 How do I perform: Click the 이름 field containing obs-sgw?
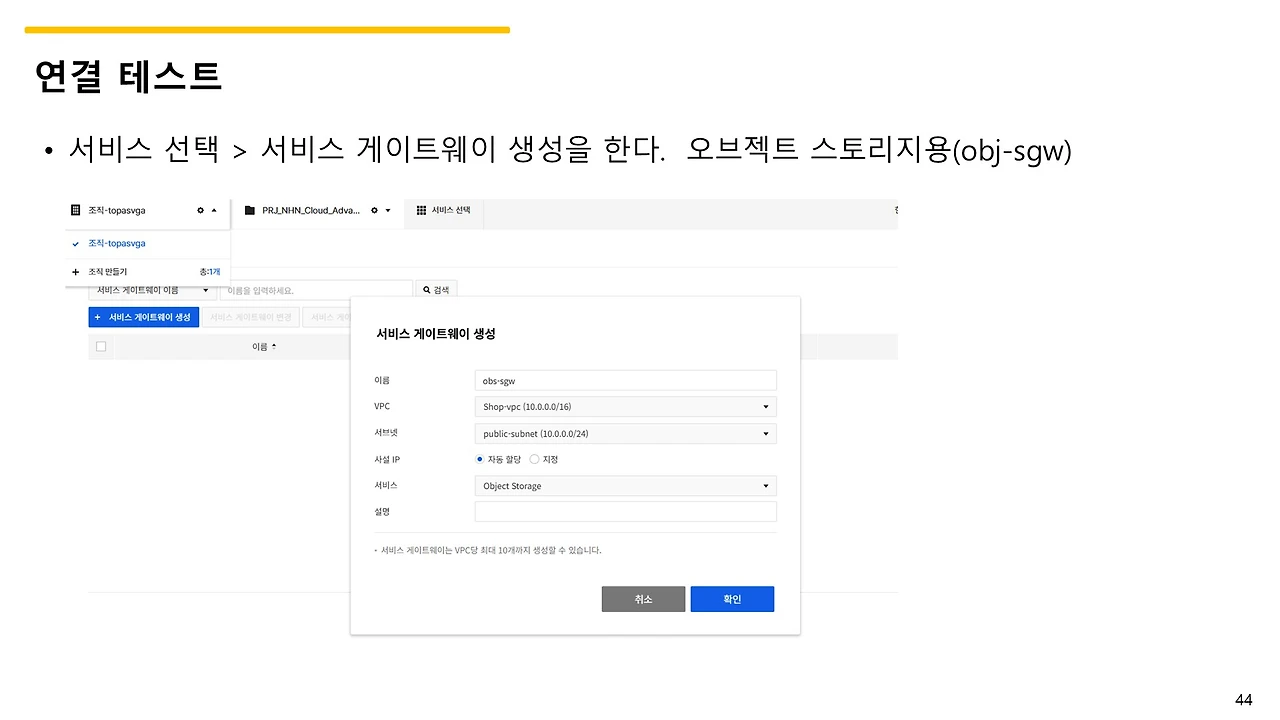625,380
